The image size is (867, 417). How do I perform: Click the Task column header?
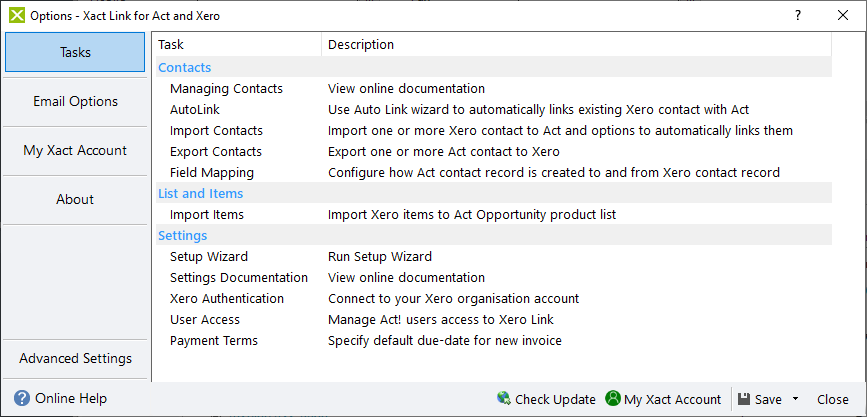pyautogui.click(x=238, y=45)
